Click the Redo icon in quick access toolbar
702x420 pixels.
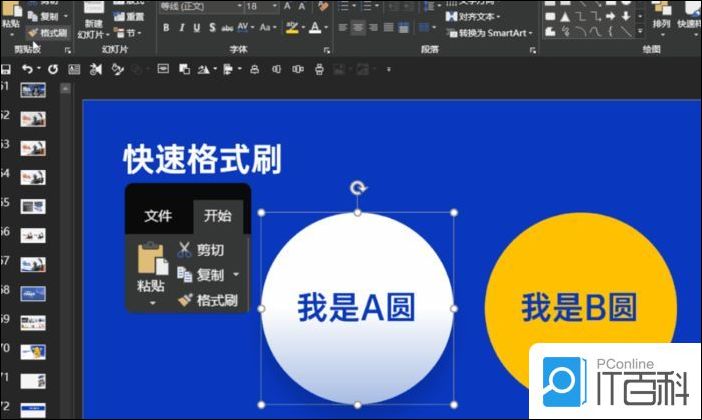tap(52, 69)
